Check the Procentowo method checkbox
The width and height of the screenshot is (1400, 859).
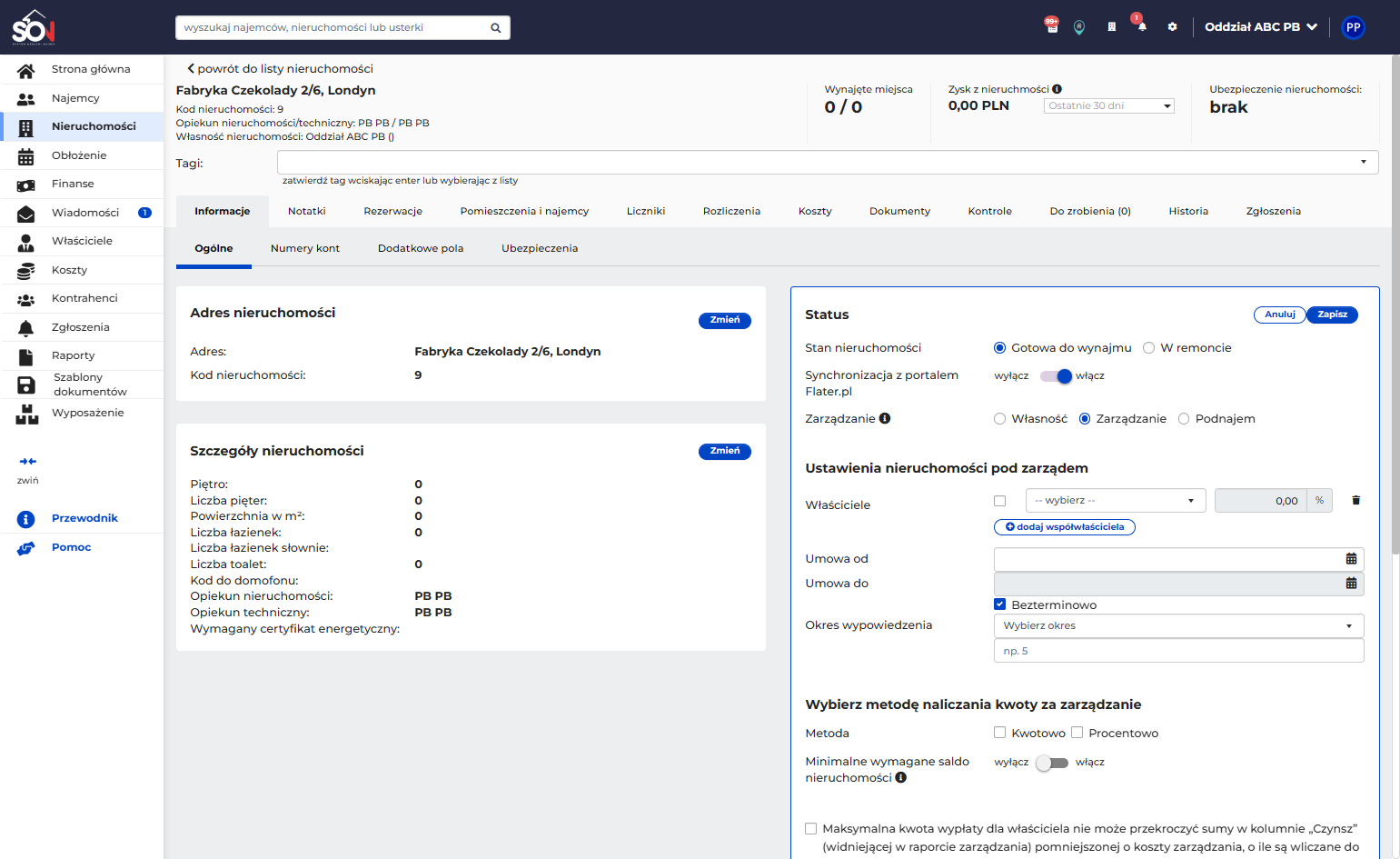pyautogui.click(x=1077, y=733)
